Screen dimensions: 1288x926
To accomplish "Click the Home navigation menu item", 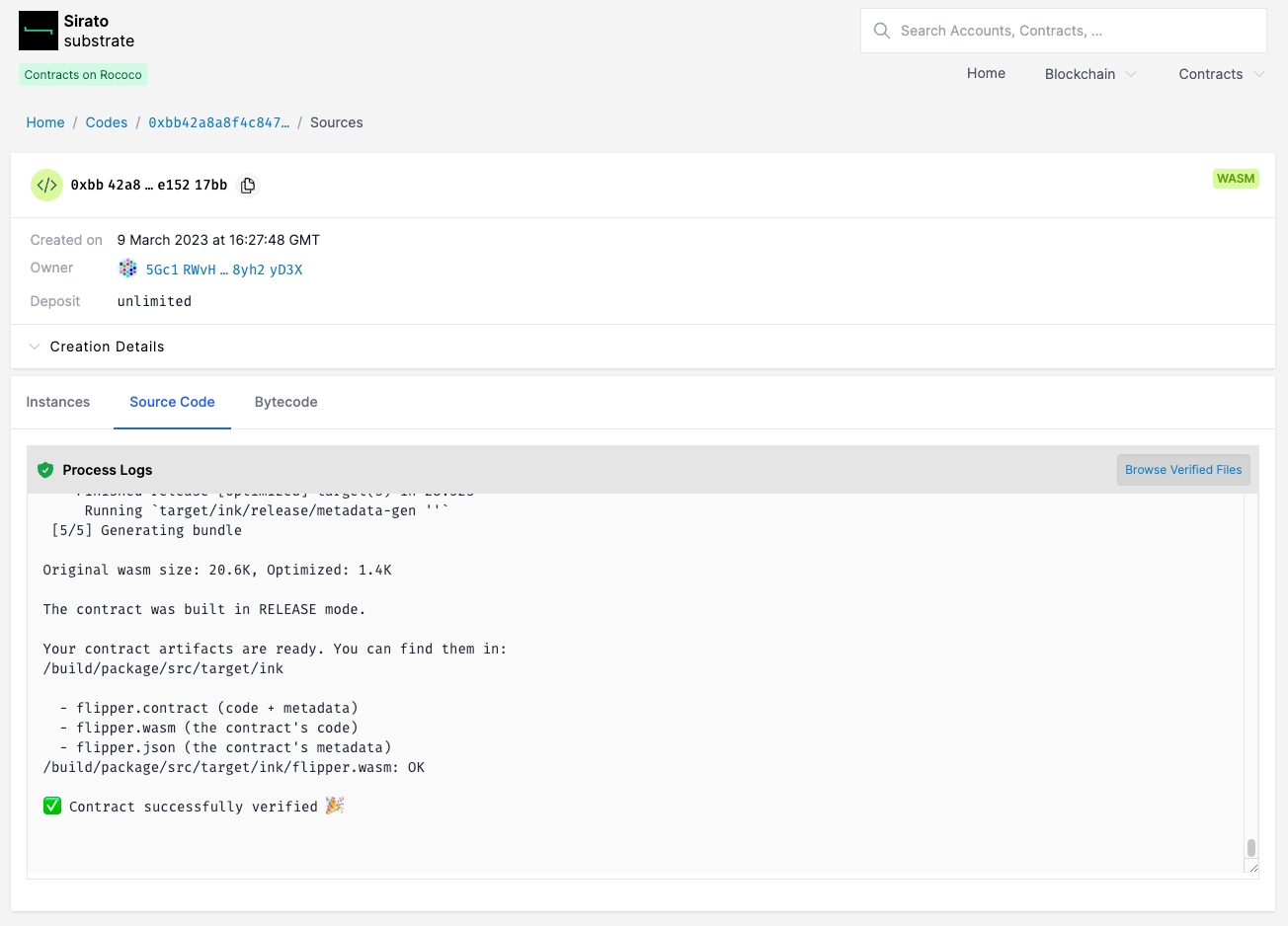I will point(985,74).
